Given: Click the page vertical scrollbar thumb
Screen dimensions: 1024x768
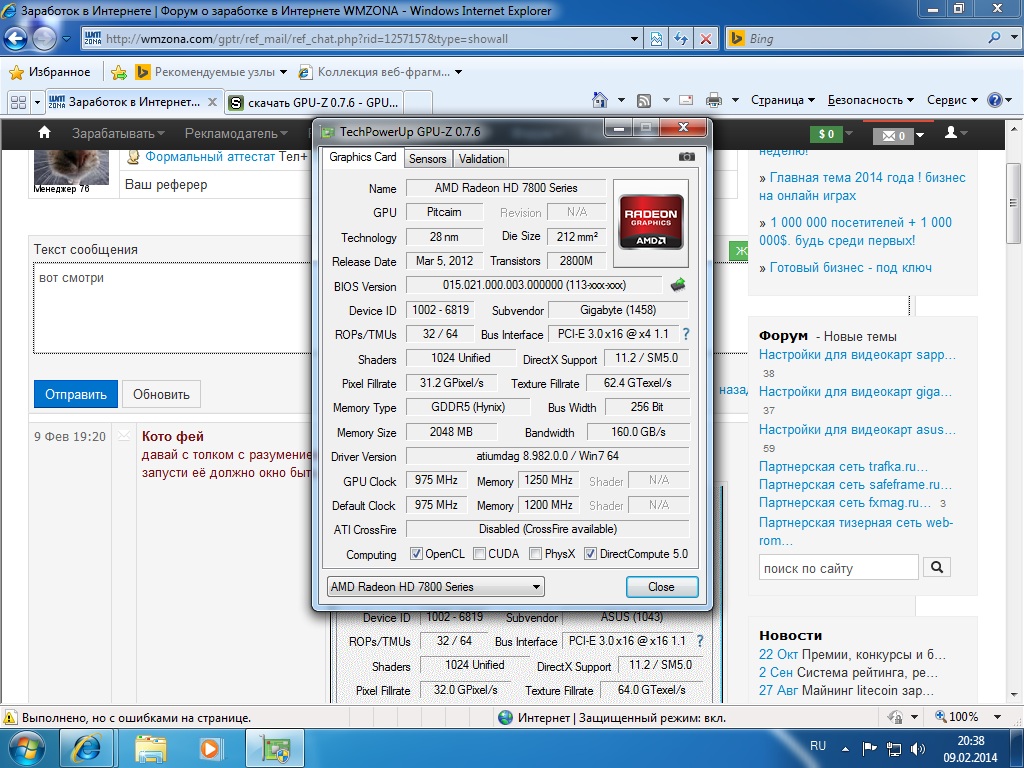Looking at the screenshot, I should click(1013, 204).
